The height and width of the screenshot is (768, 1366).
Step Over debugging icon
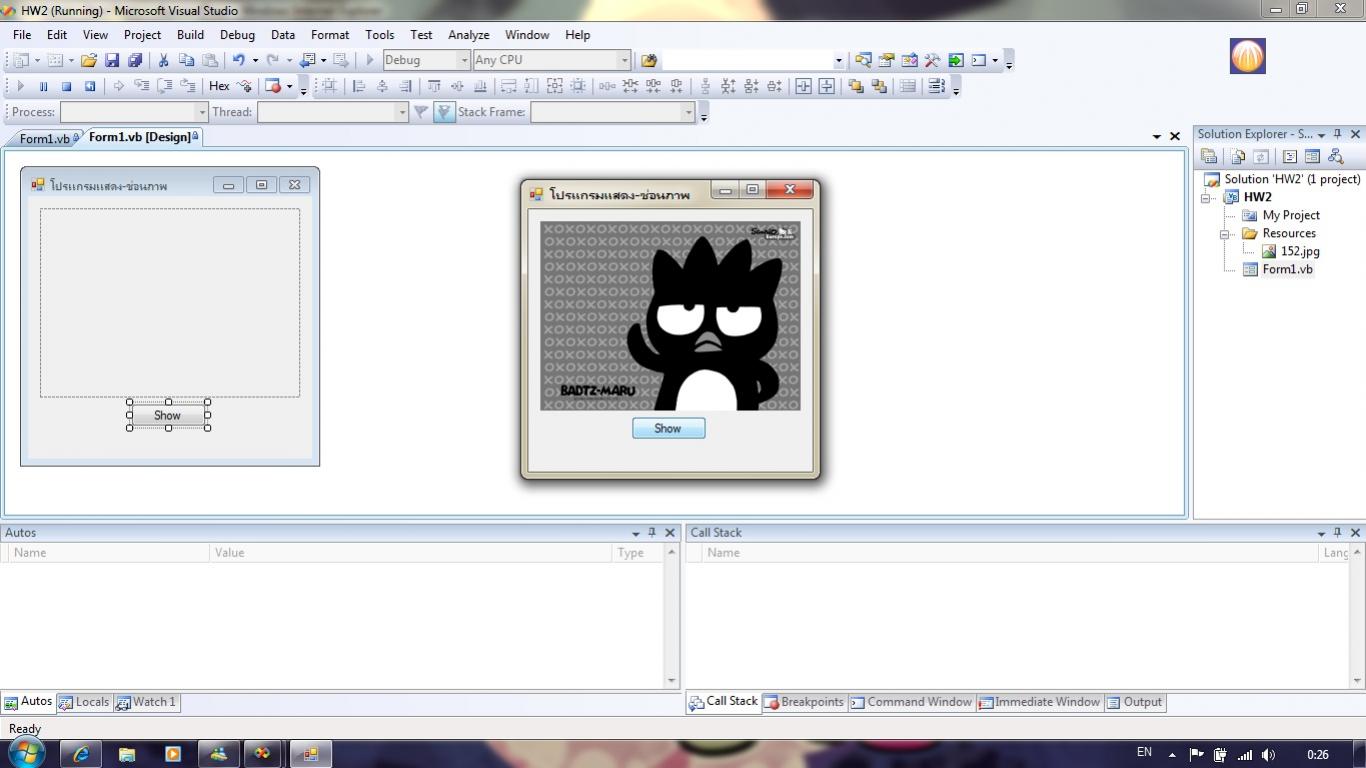tap(164, 86)
